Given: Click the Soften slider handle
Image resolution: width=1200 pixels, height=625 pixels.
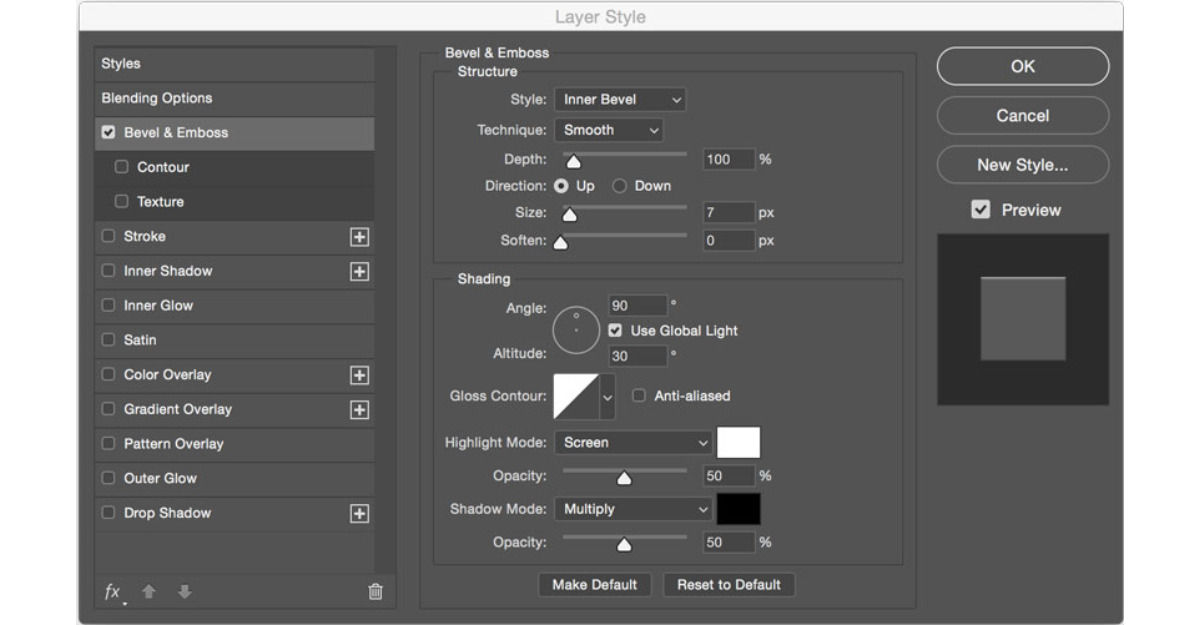Looking at the screenshot, I should [560, 242].
